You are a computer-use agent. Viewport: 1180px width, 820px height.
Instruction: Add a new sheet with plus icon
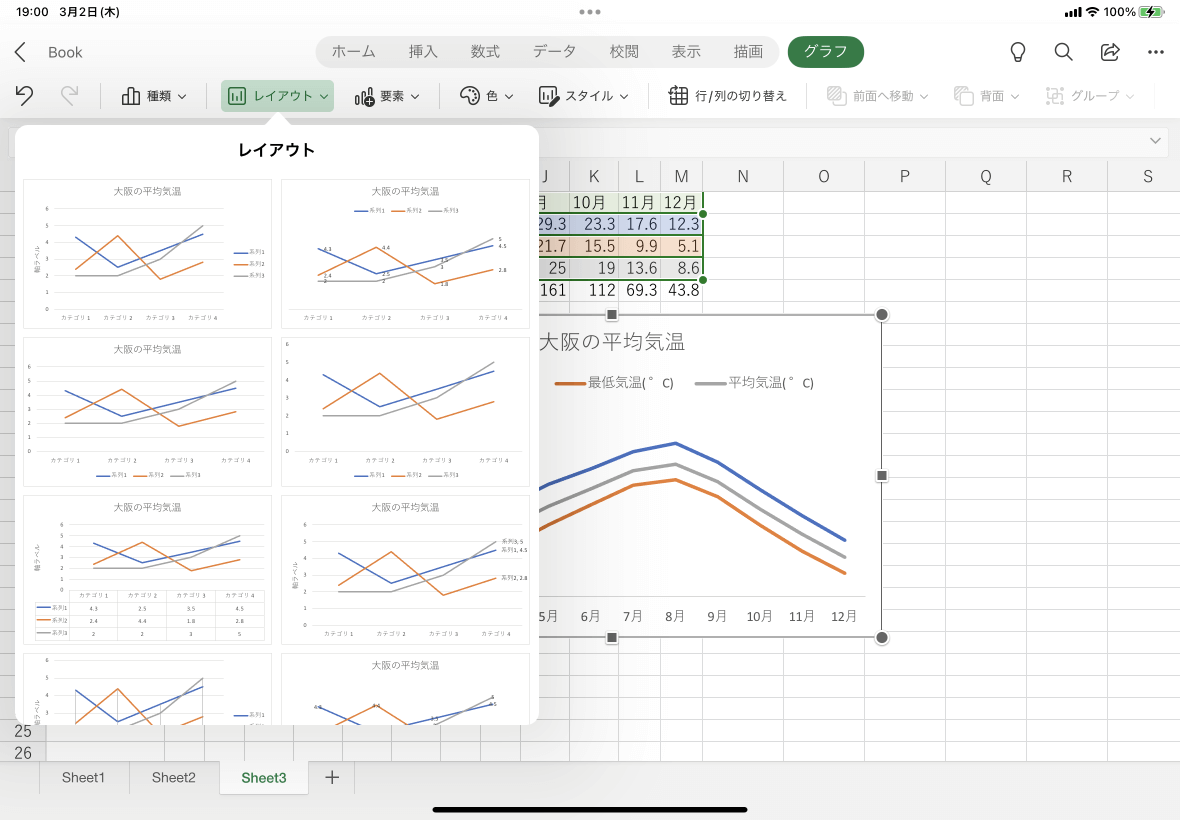pos(332,777)
